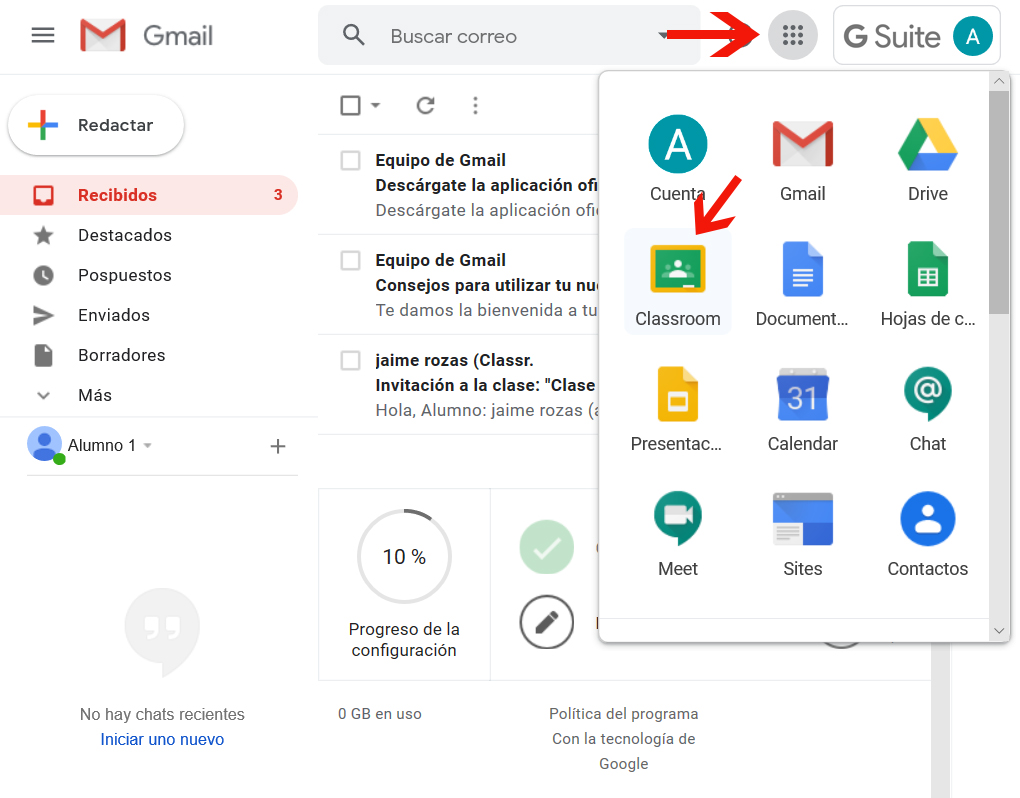Click 'Progreso de la configuración' label
Image resolution: width=1020 pixels, height=798 pixels.
[x=404, y=640]
